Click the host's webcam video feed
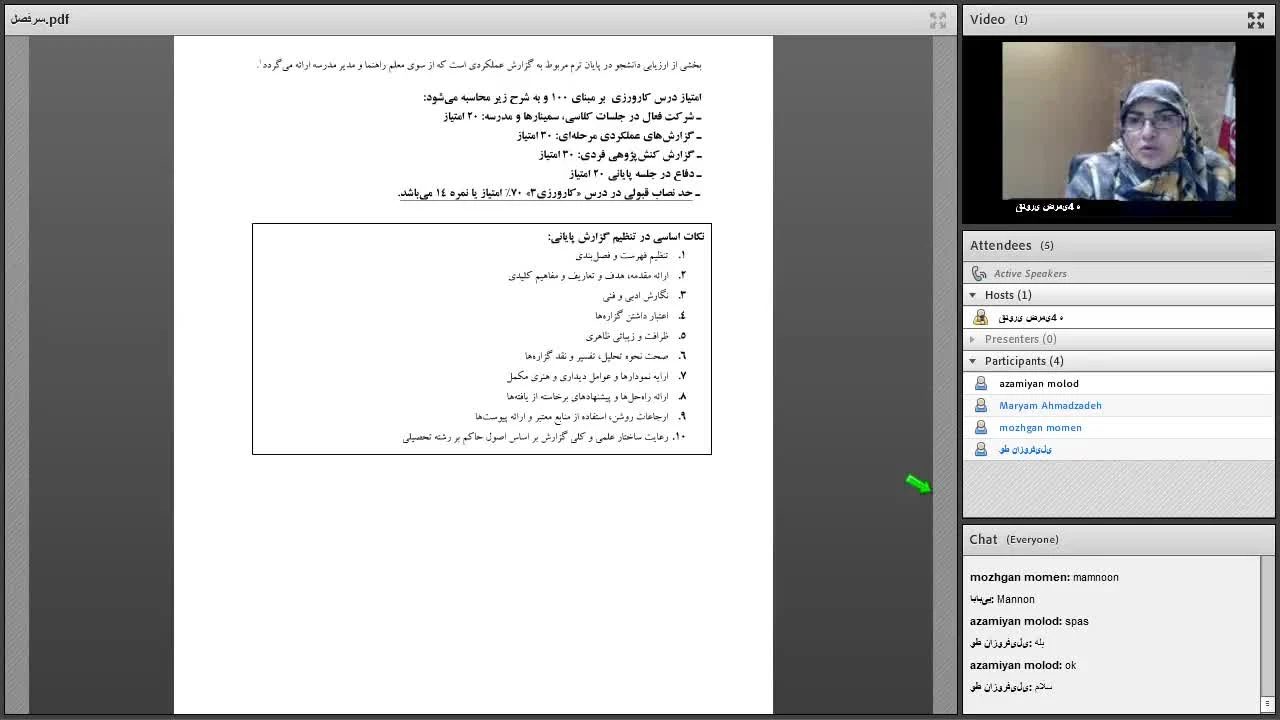Image resolution: width=1280 pixels, height=720 pixels. [x=1118, y=120]
